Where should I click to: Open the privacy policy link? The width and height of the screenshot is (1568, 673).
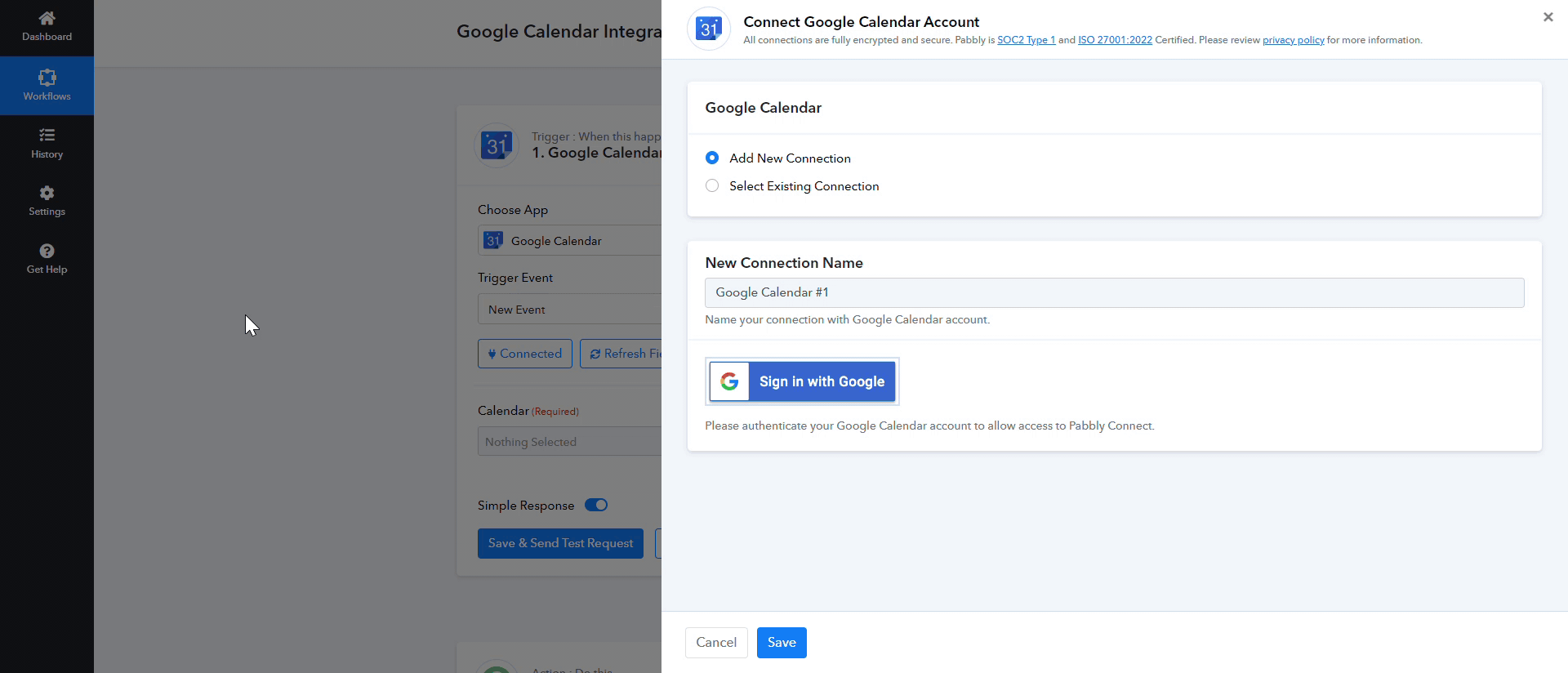click(x=1293, y=40)
